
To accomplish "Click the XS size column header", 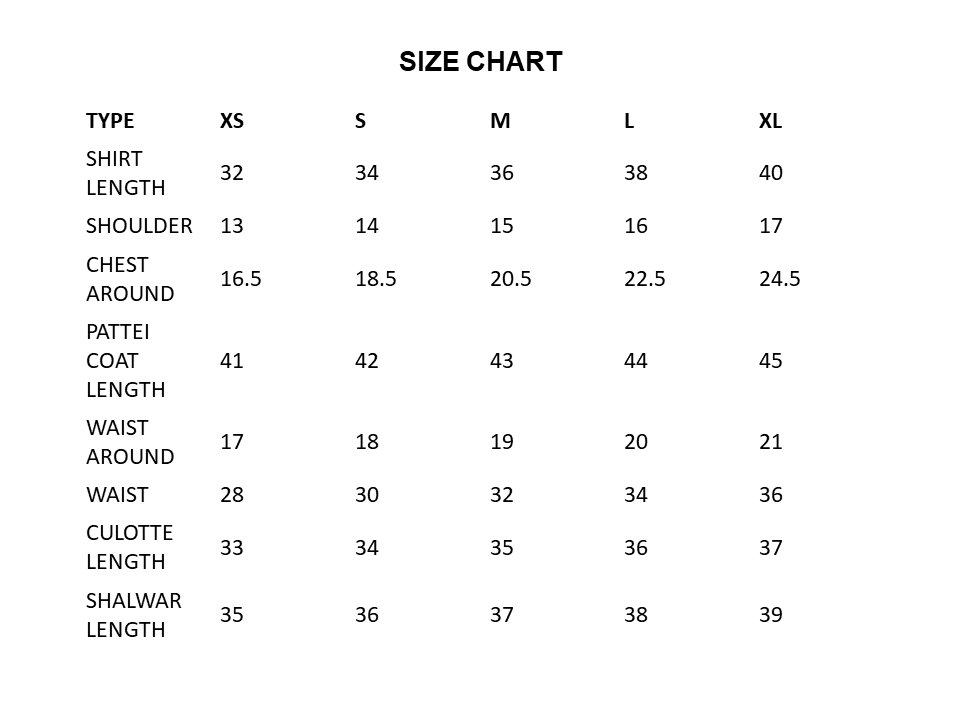I will (x=232, y=121).
